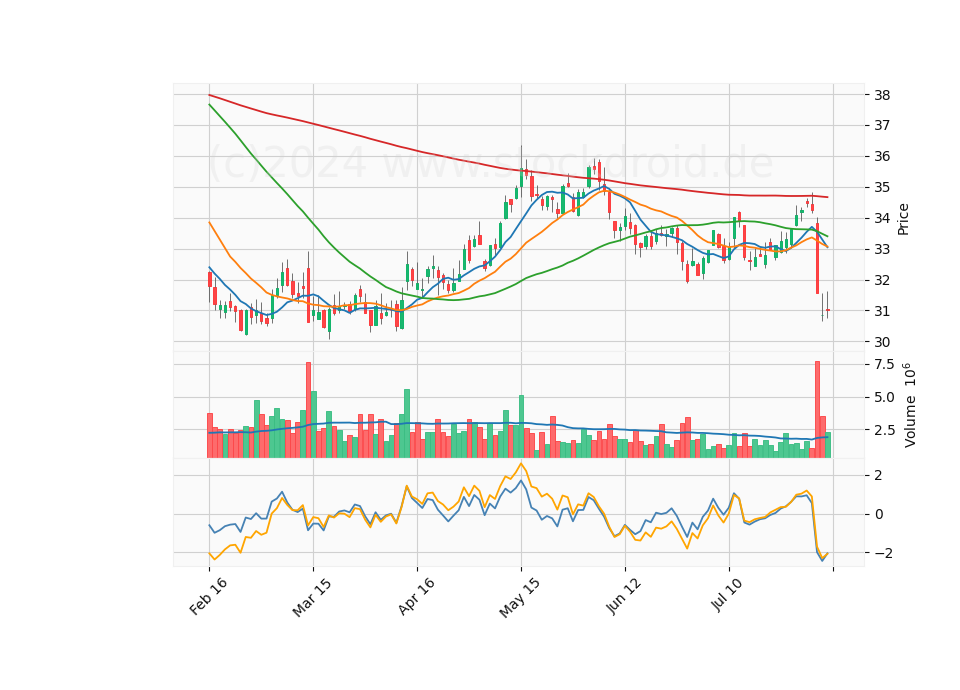Click the 30 price axis value
The height and width of the screenshot is (690, 960).
882,342
